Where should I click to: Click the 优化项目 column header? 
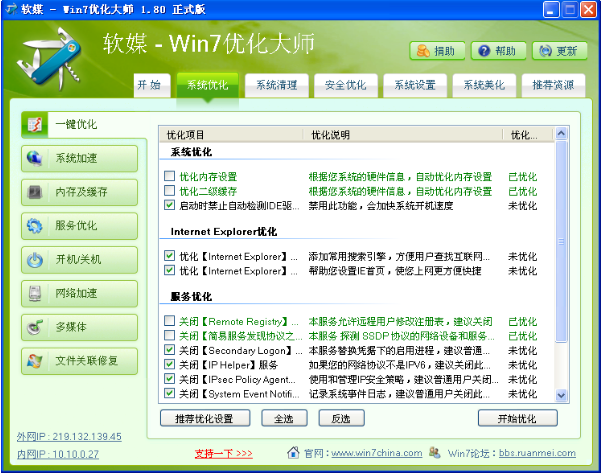(231, 135)
